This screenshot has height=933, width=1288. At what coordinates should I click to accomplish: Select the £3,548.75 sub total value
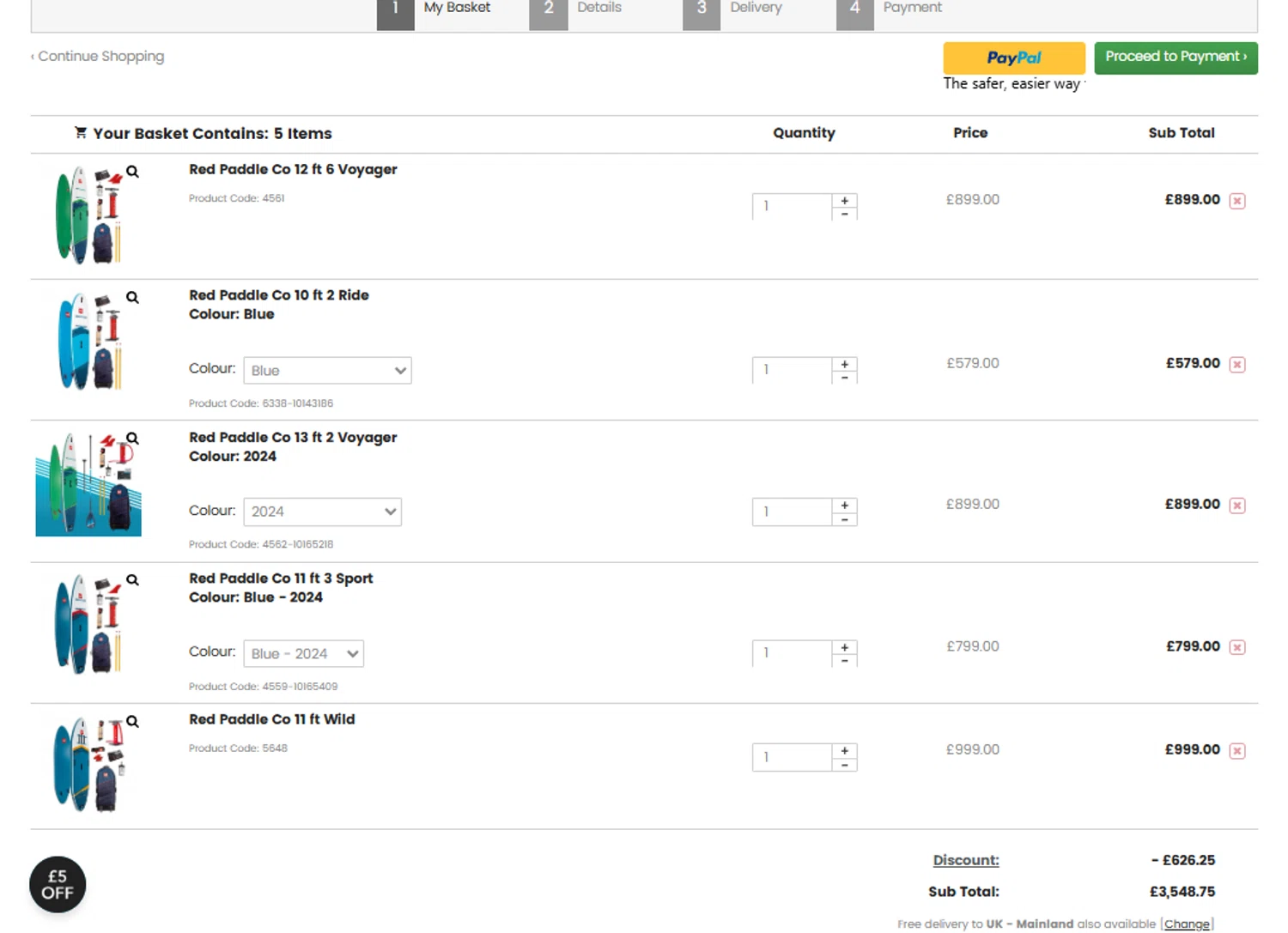(x=1182, y=892)
